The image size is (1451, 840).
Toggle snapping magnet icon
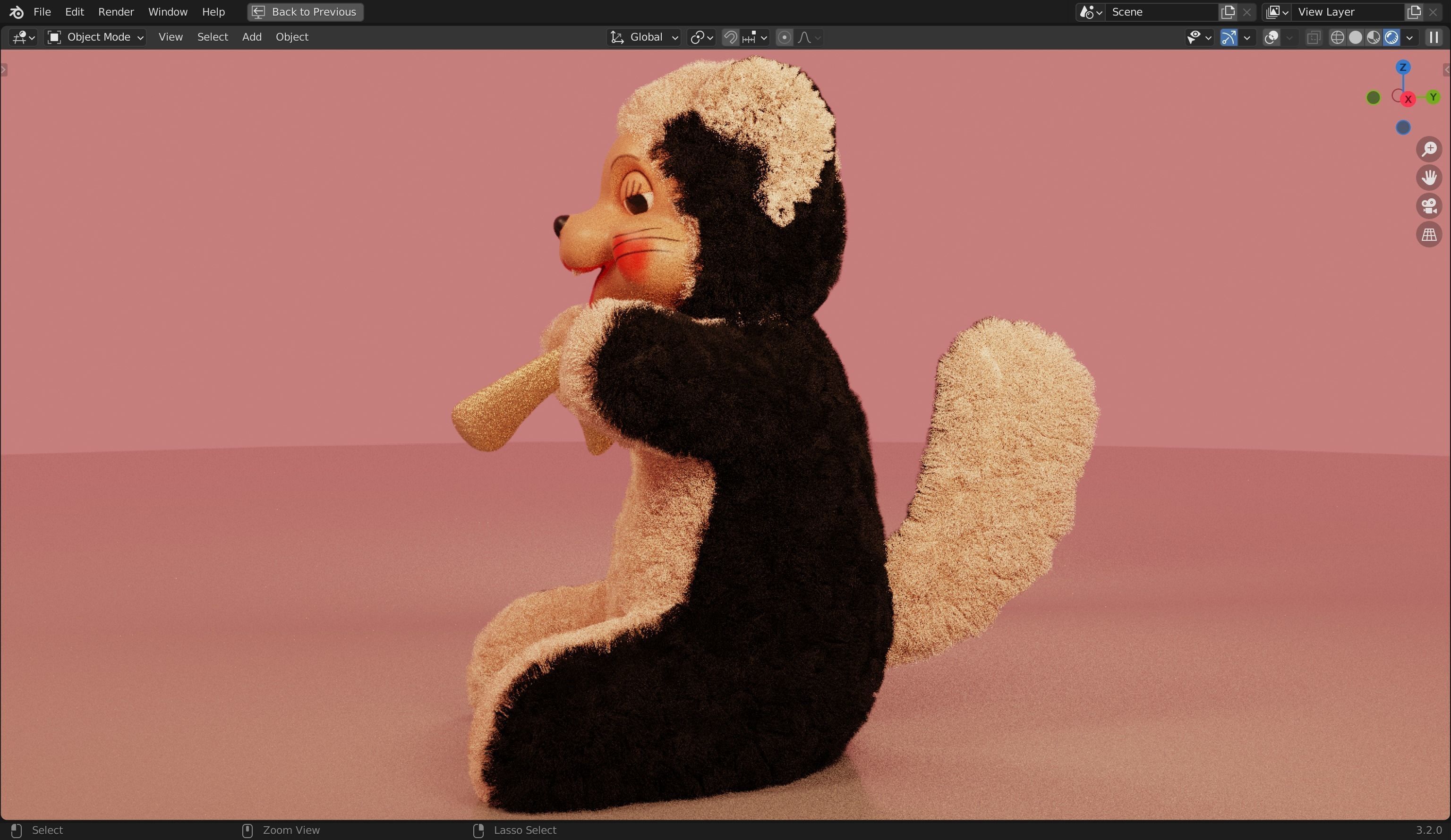coord(732,37)
